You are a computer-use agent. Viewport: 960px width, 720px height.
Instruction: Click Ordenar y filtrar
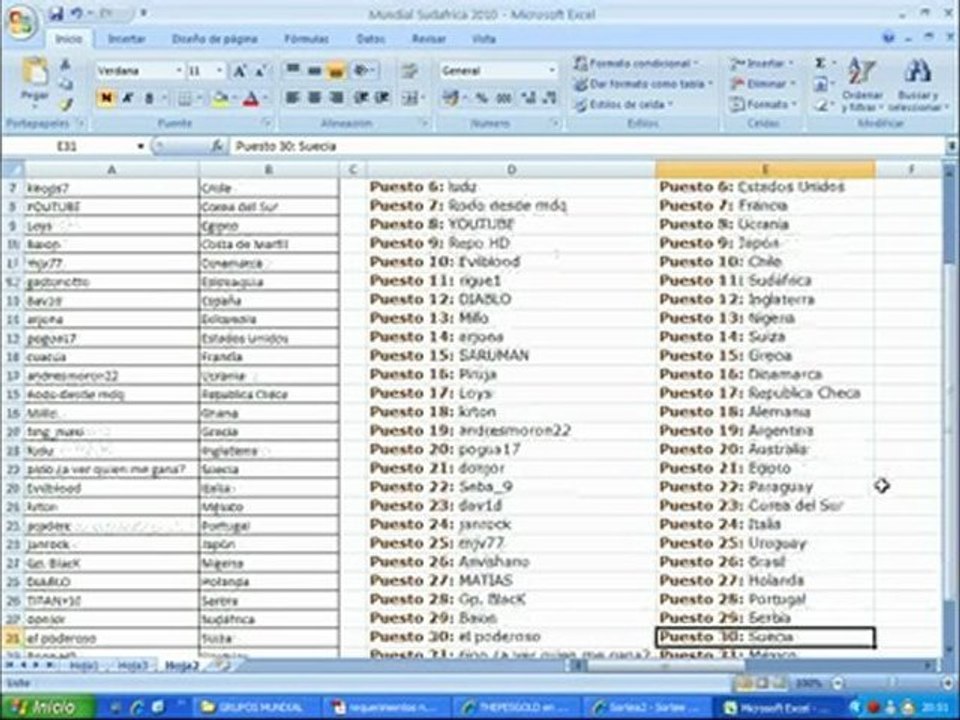tap(861, 84)
